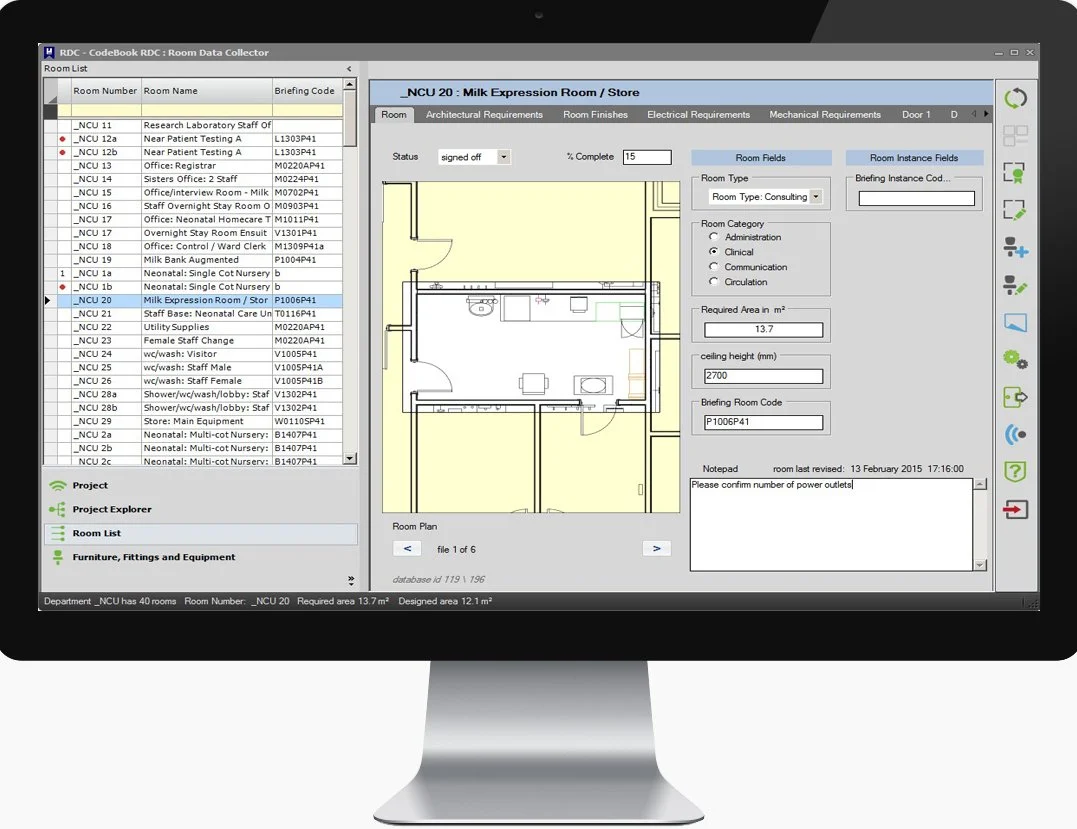The image size is (1077, 829).
Task: Click the red marker beside room _NCU 12a
Action: click(63, 139)
